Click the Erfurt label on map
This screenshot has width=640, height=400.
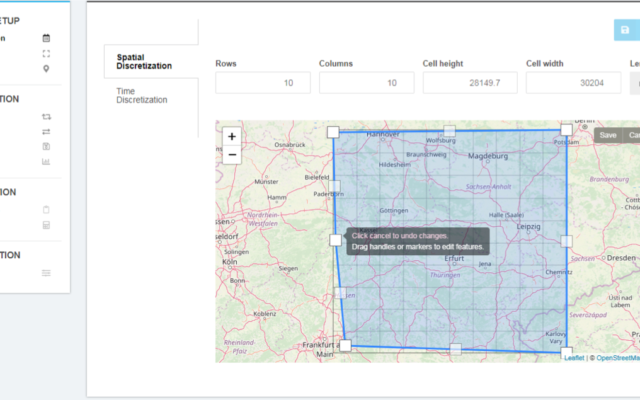coord(454,258)
